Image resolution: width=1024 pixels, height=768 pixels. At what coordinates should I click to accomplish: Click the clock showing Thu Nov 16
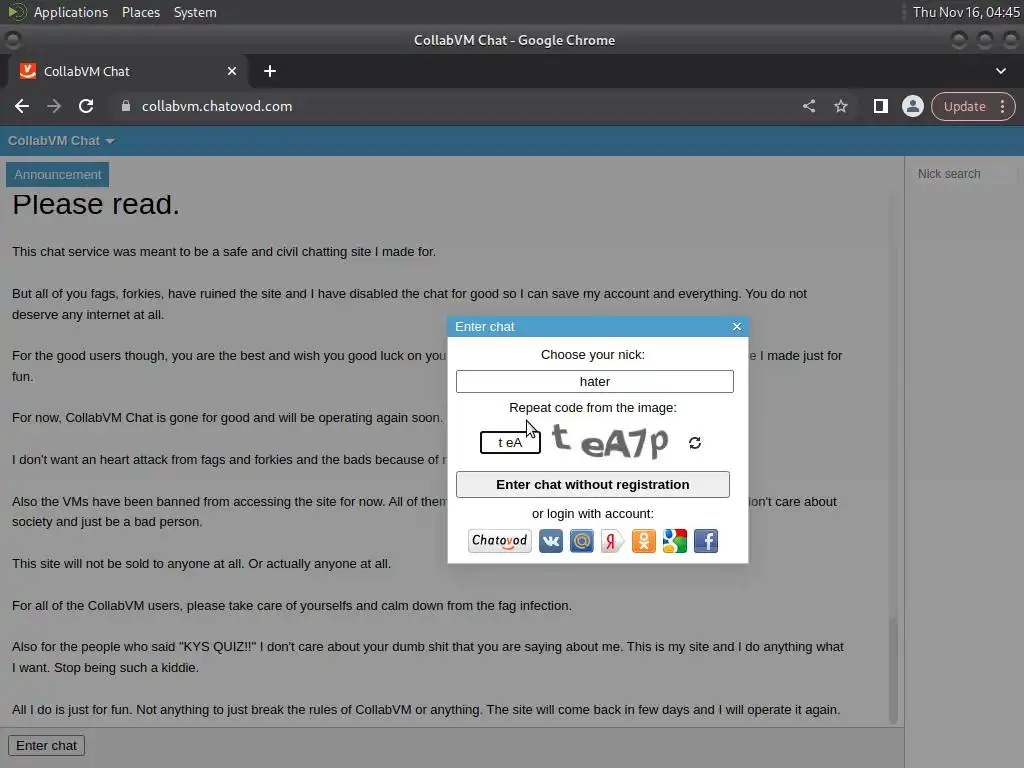(966, 12)
